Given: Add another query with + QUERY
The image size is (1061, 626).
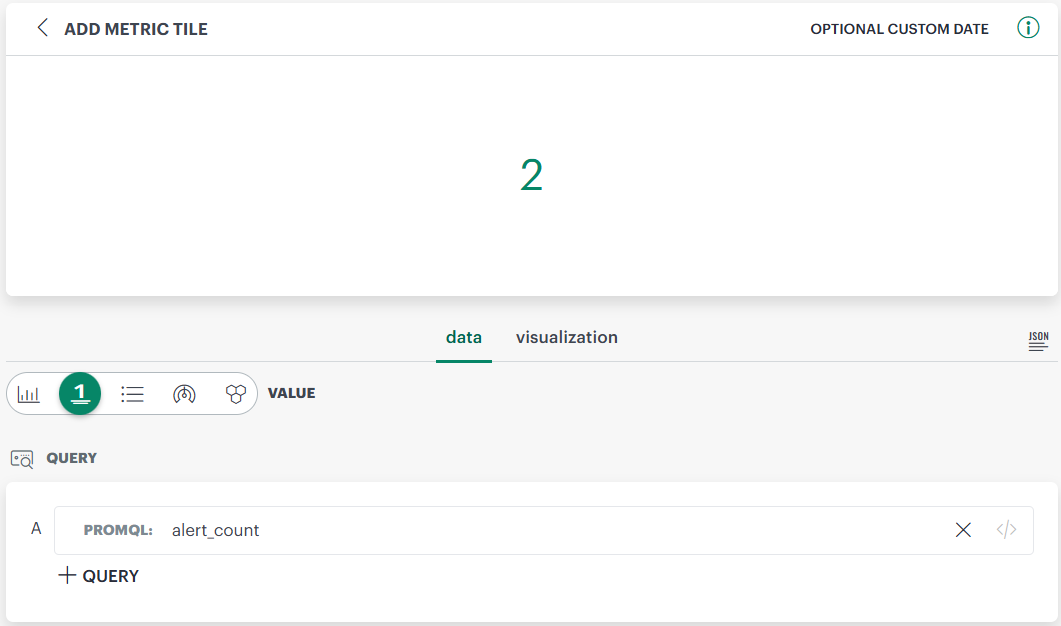Looking at the screenshot, I should (x=98, y=576).
